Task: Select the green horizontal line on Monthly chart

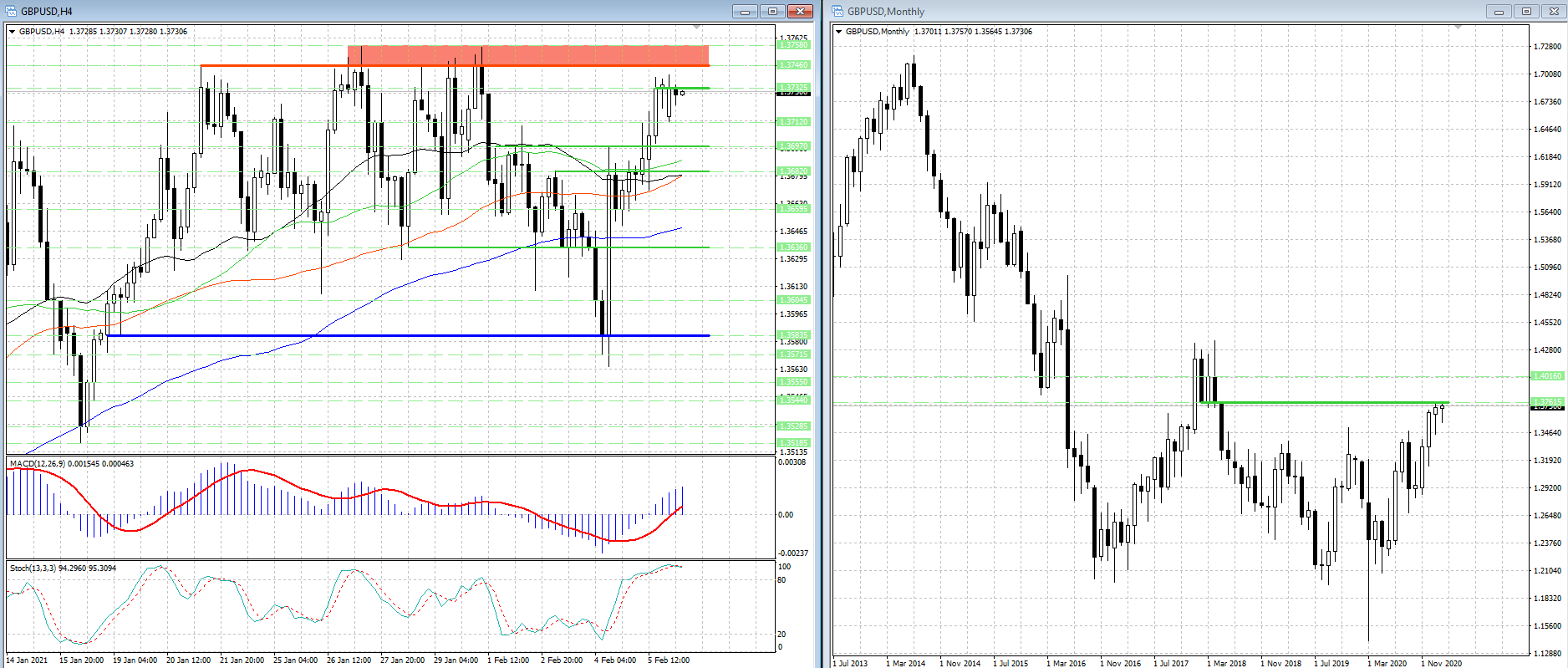Action: tap(1324, 403)
